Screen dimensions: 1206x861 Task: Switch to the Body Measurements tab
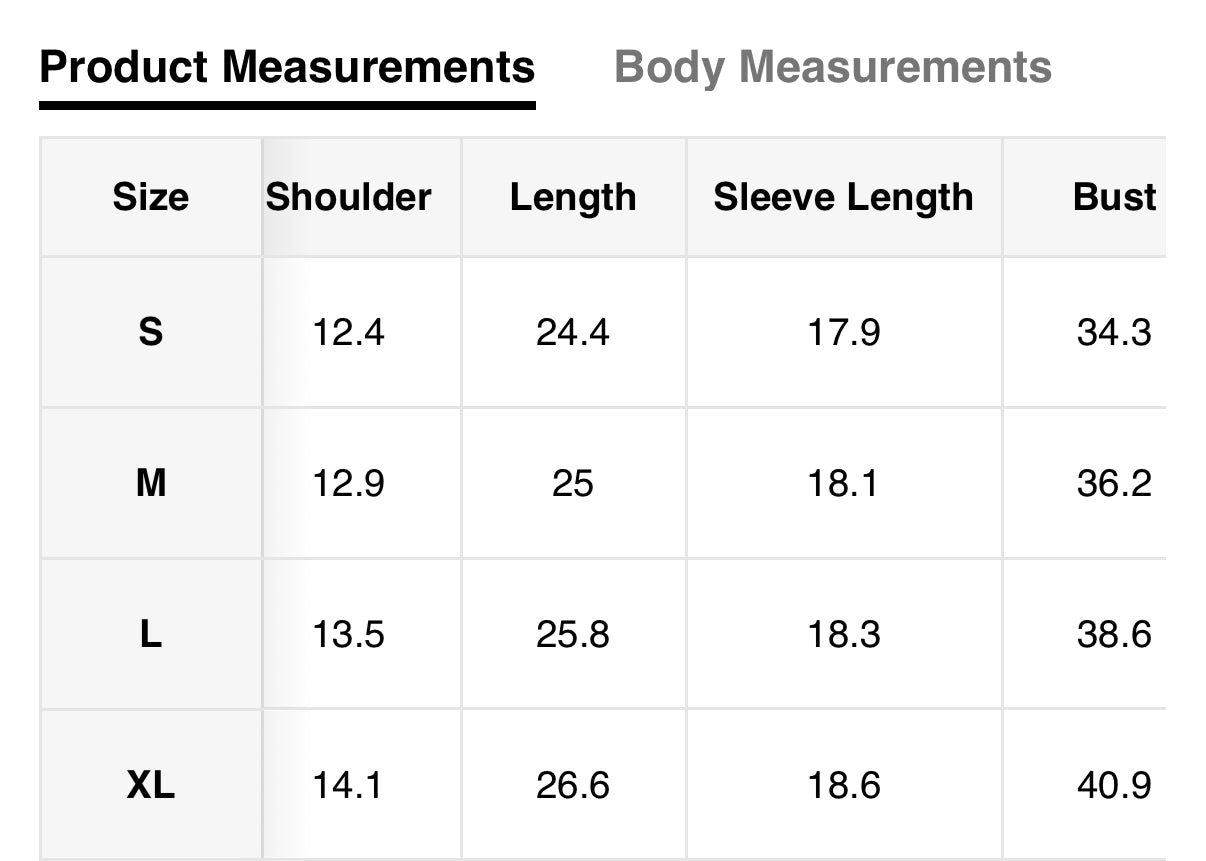click(x=832, y=68)
